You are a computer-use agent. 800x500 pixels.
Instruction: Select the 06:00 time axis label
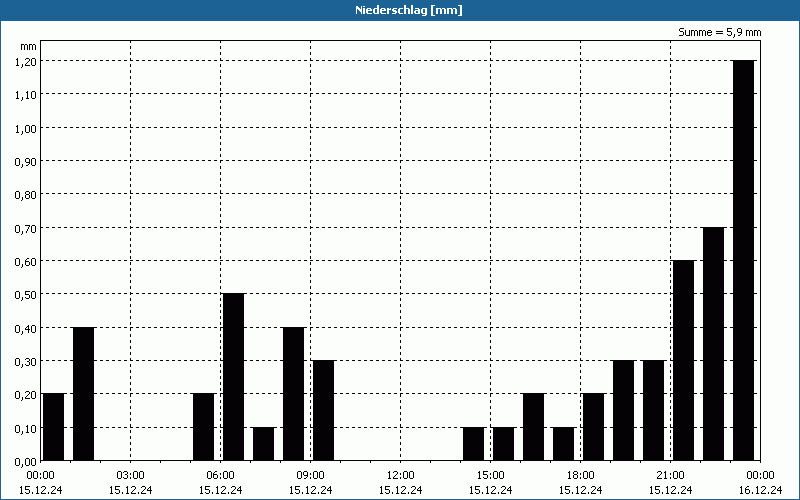pyautogui.click(x=220, y=476)
